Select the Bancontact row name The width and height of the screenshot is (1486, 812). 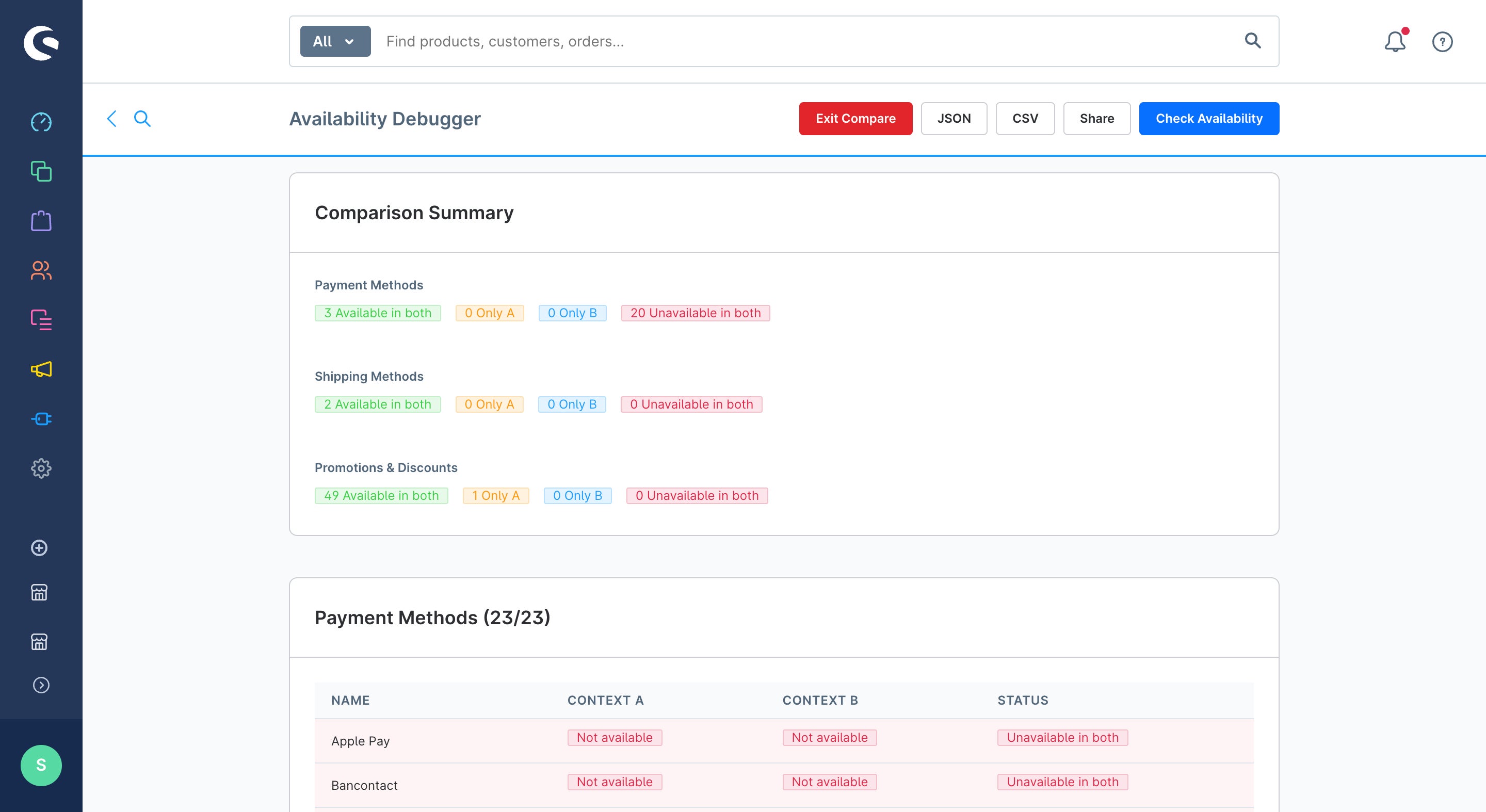365,786
